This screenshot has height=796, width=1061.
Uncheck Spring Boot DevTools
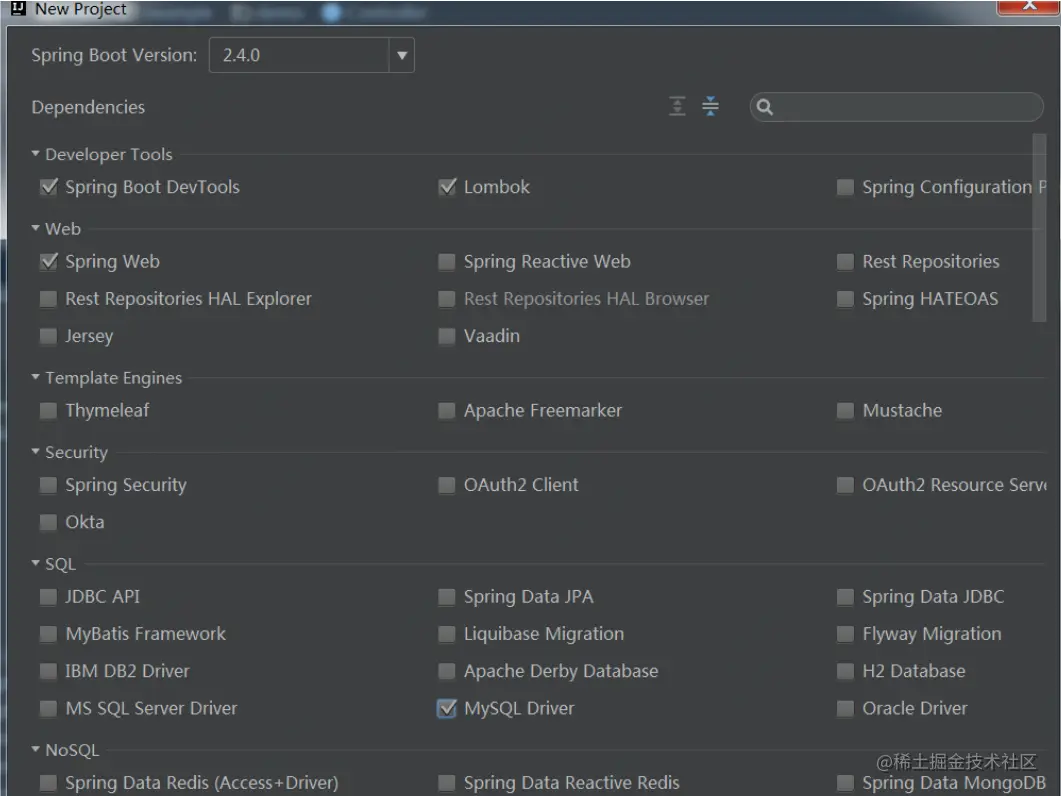coord(49,187)
